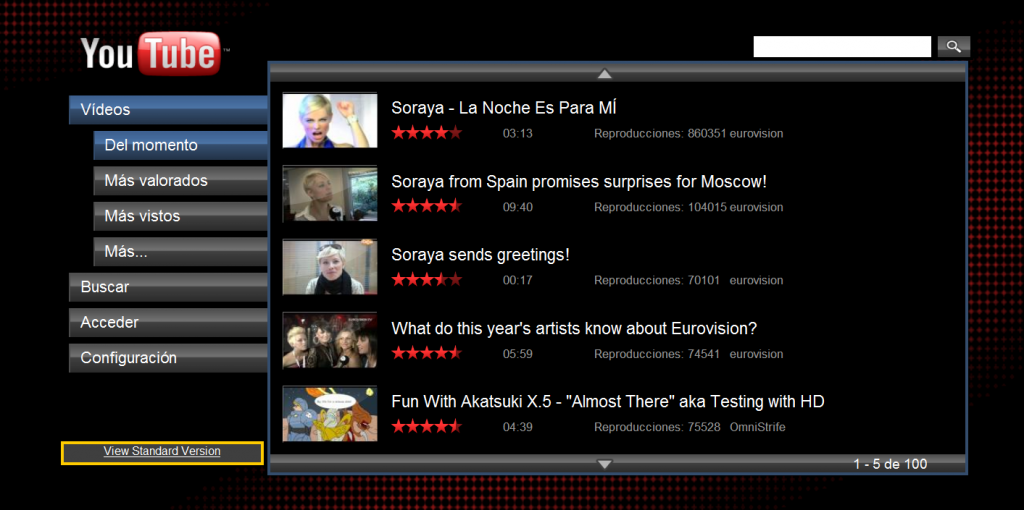Expand the Más... option
1024x510 pixels.
(180, 251)
